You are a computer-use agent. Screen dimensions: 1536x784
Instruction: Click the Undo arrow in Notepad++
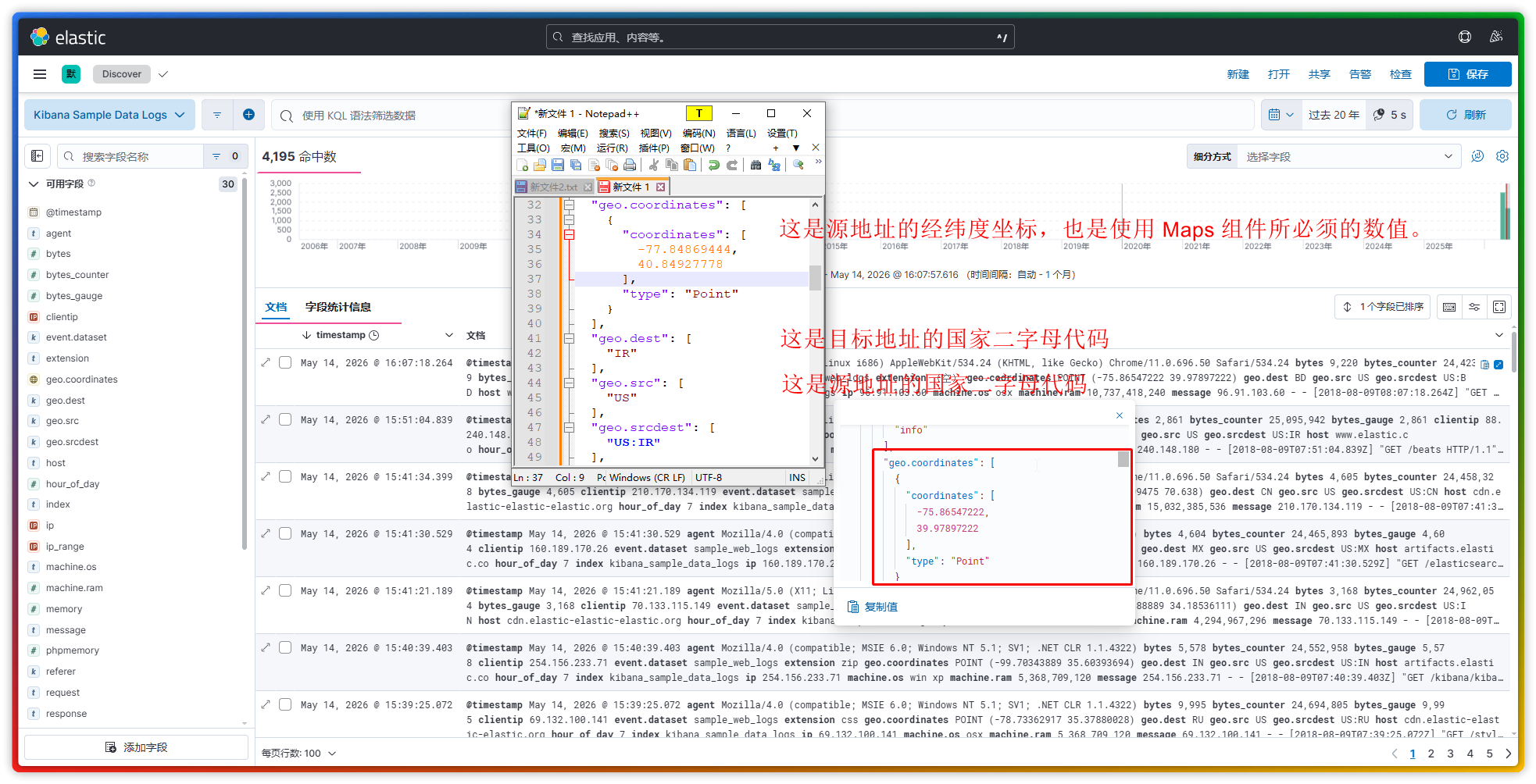[x=714, y=165]
